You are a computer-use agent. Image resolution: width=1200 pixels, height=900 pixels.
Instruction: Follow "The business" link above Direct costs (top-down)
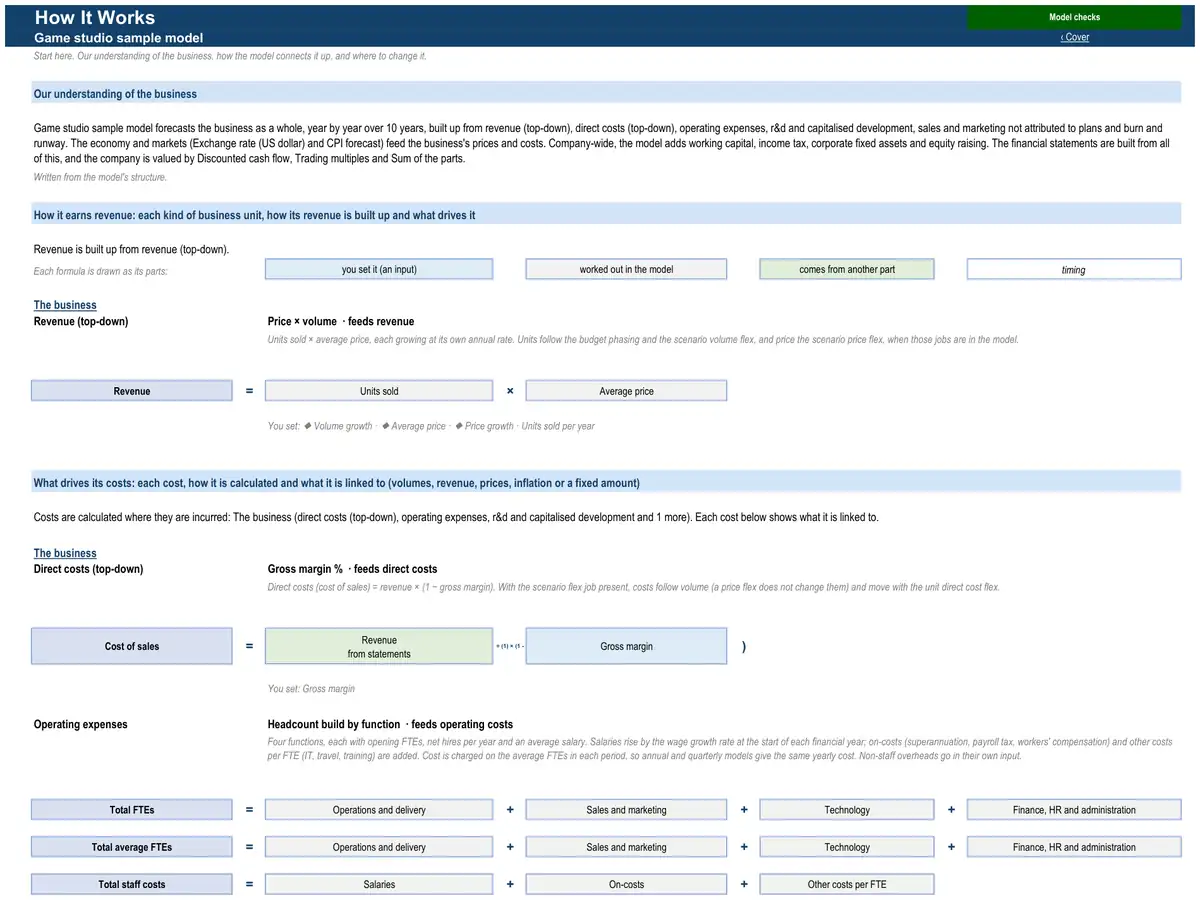coord(65,553)
